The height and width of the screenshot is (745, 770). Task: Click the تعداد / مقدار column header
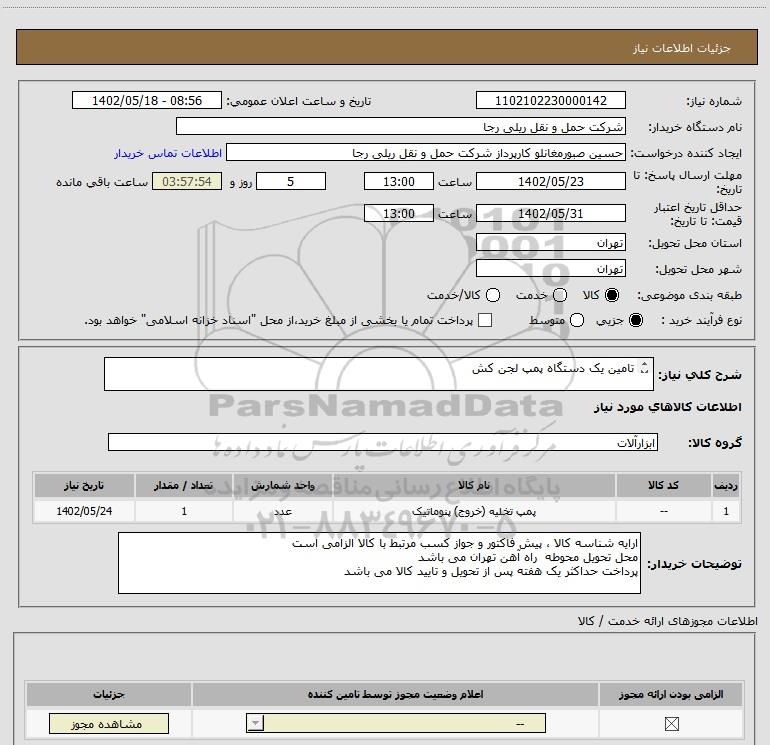(x=184, y=485)
